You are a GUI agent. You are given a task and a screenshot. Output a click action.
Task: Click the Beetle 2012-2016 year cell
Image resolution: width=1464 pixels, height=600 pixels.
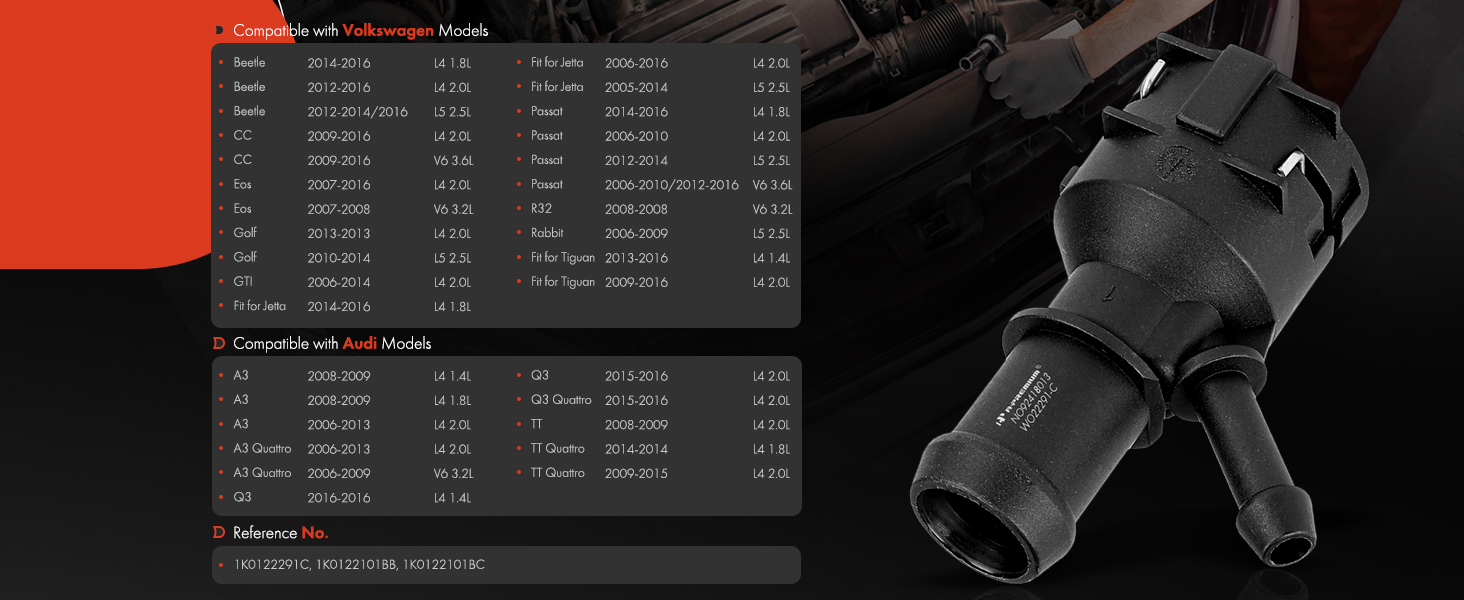coord(338,87)
